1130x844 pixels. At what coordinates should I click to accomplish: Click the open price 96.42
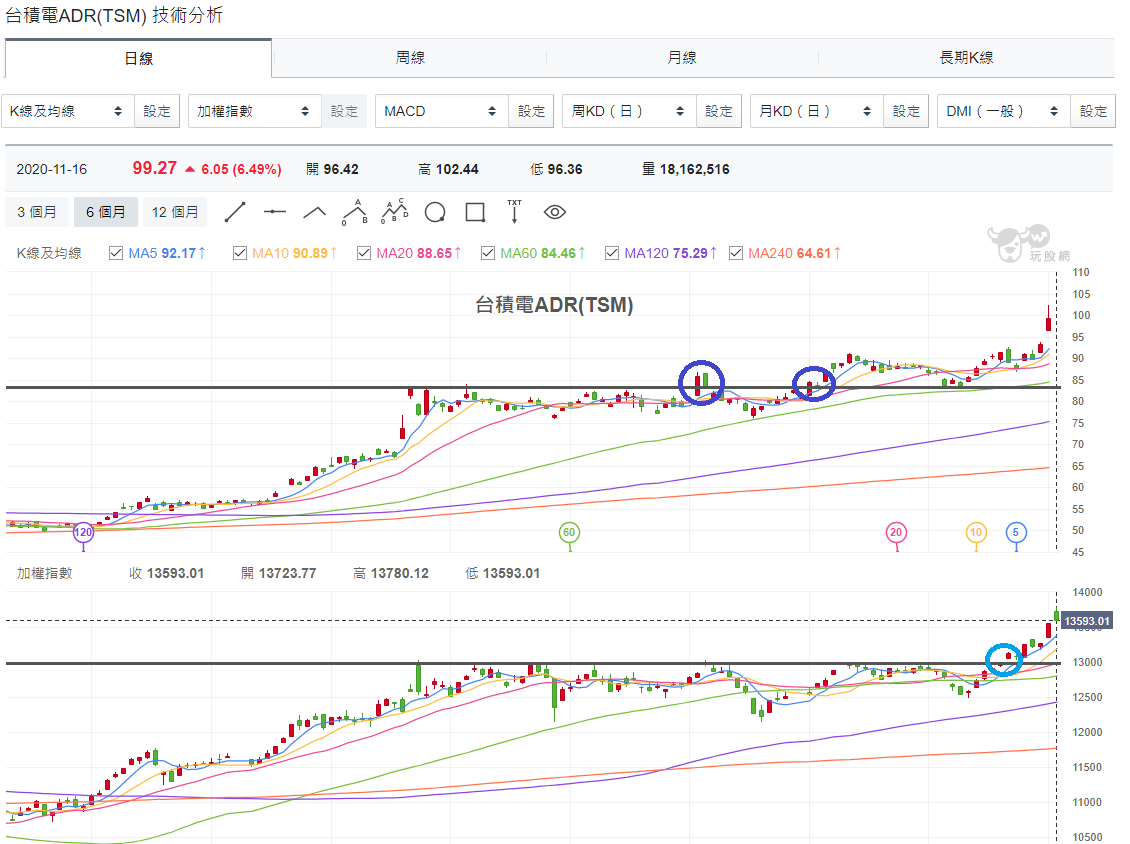click(341, 169)
